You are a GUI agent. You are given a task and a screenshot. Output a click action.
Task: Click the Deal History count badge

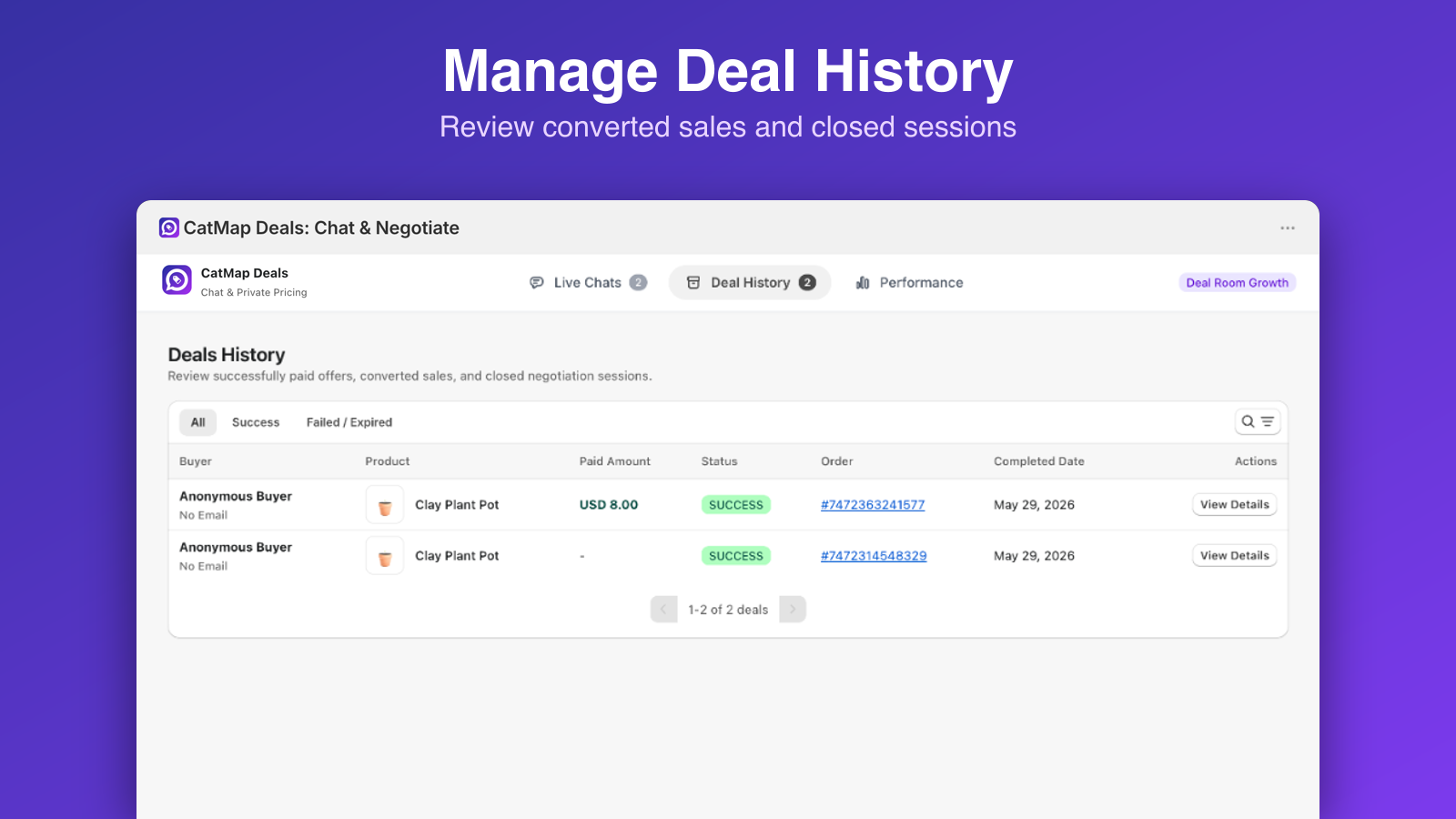pos(807,283)
